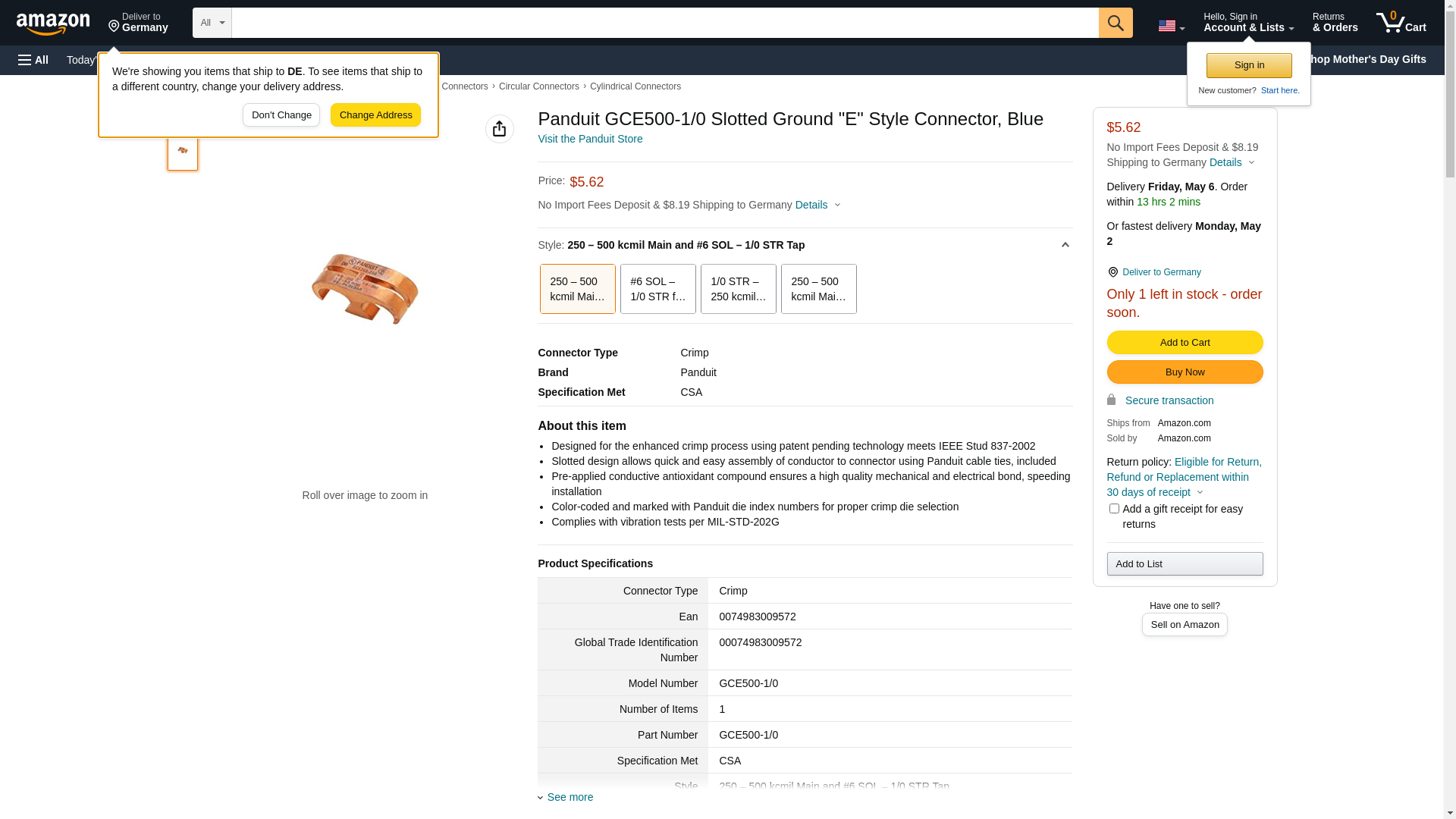Open Circular Connectors breadcrumb
The image size is (1456, 819).
point(538,86)
